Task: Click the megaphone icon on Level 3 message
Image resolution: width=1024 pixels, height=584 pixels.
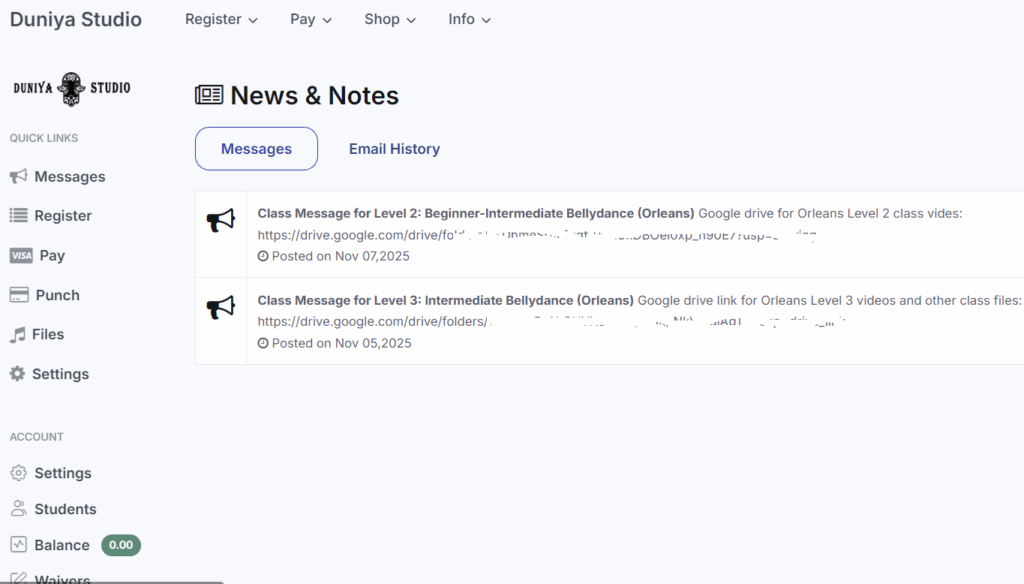Action: (220, 308)
